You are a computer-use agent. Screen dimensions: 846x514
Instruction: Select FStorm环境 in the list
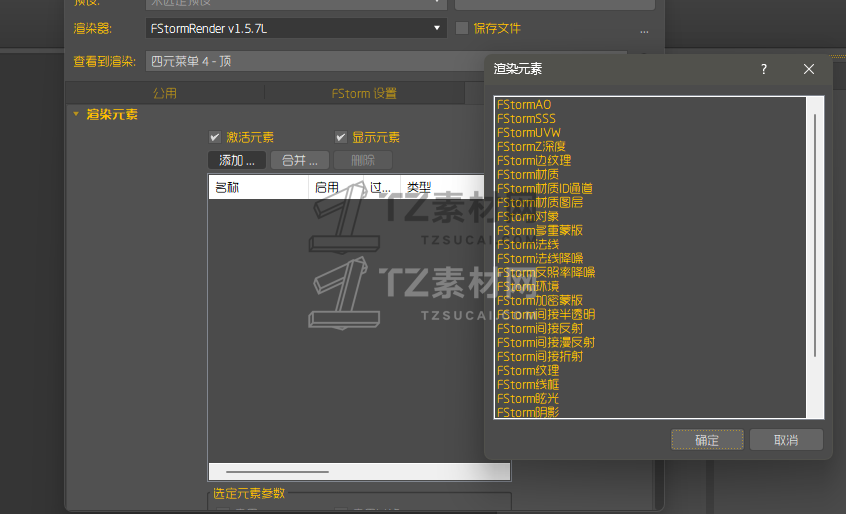[x=528, y=287]
